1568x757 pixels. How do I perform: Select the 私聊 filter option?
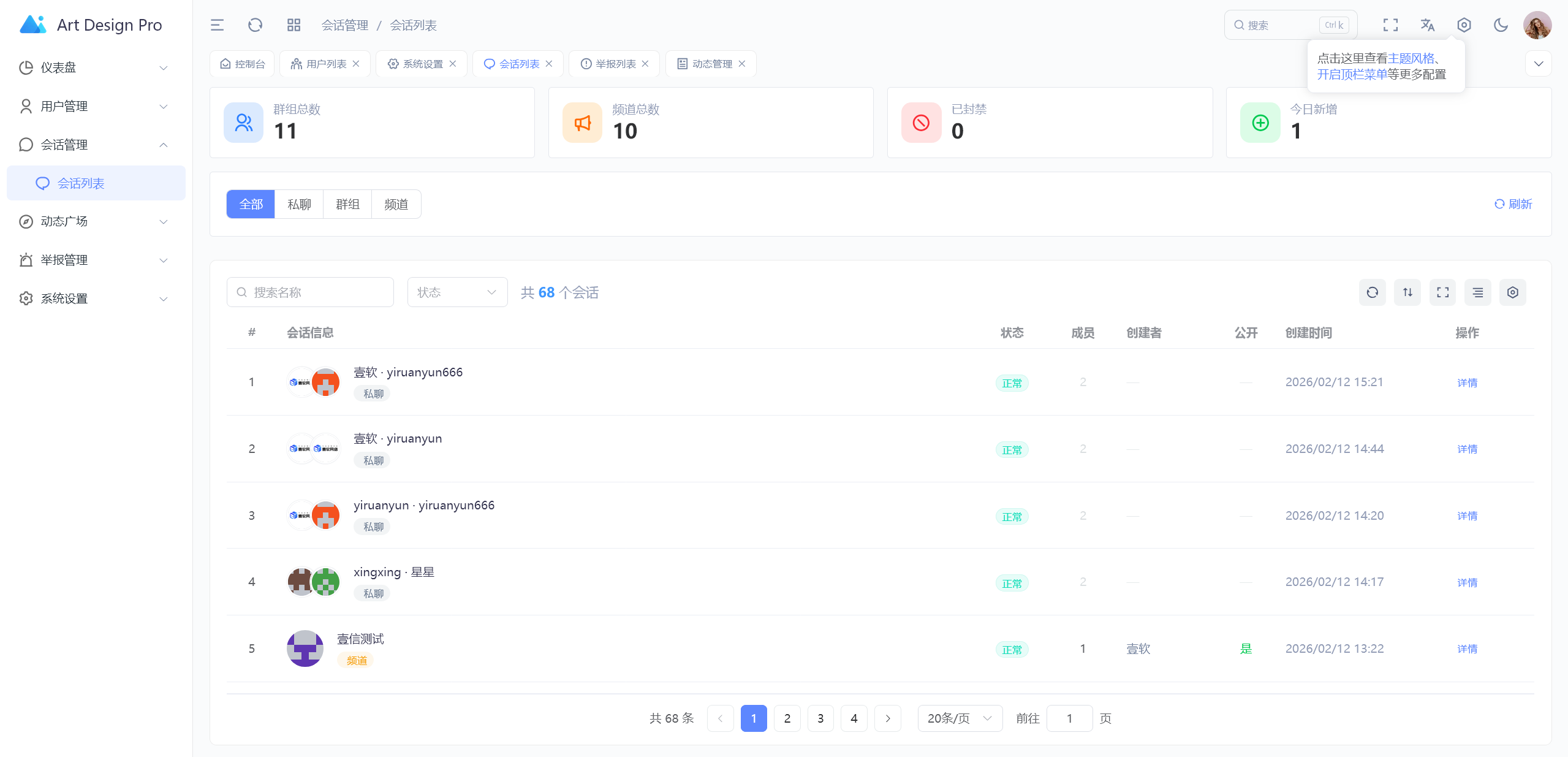coord(299,204)
